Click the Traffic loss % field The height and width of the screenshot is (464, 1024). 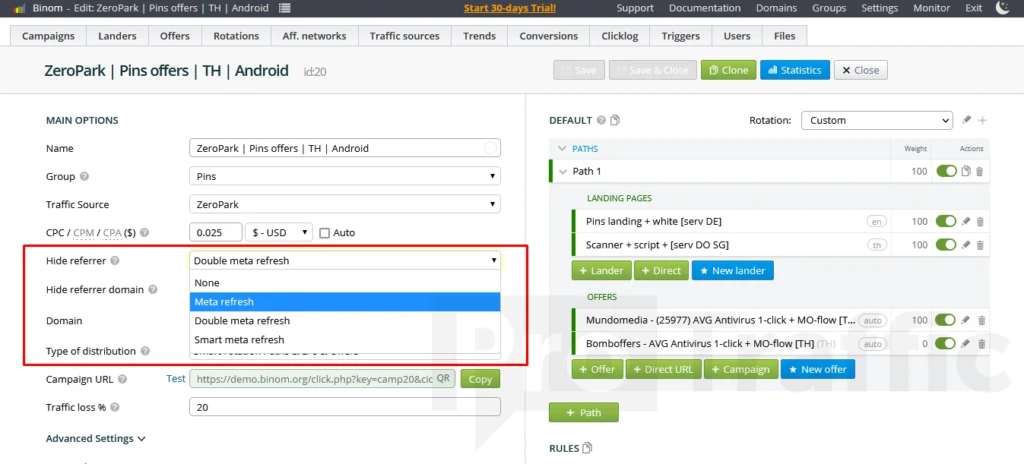tap(345, 407)
